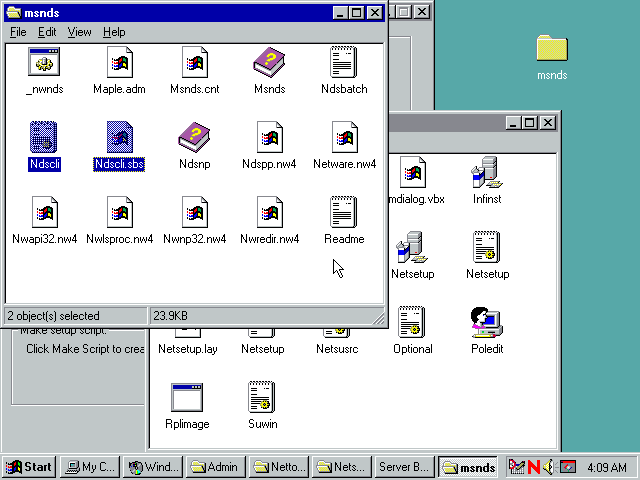Select the Netsetup program icon with computer
This screenshot has width=640, height=480.
(412, 247)
